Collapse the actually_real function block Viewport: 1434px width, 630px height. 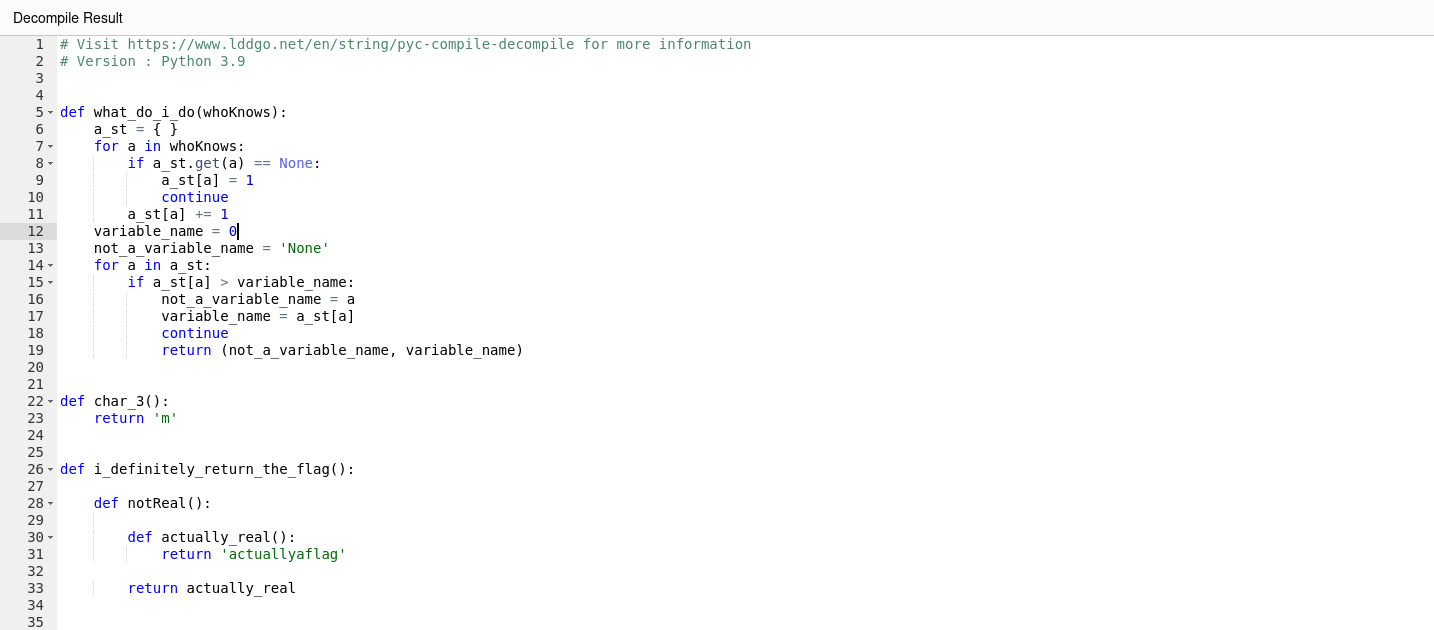click(50, 537)
